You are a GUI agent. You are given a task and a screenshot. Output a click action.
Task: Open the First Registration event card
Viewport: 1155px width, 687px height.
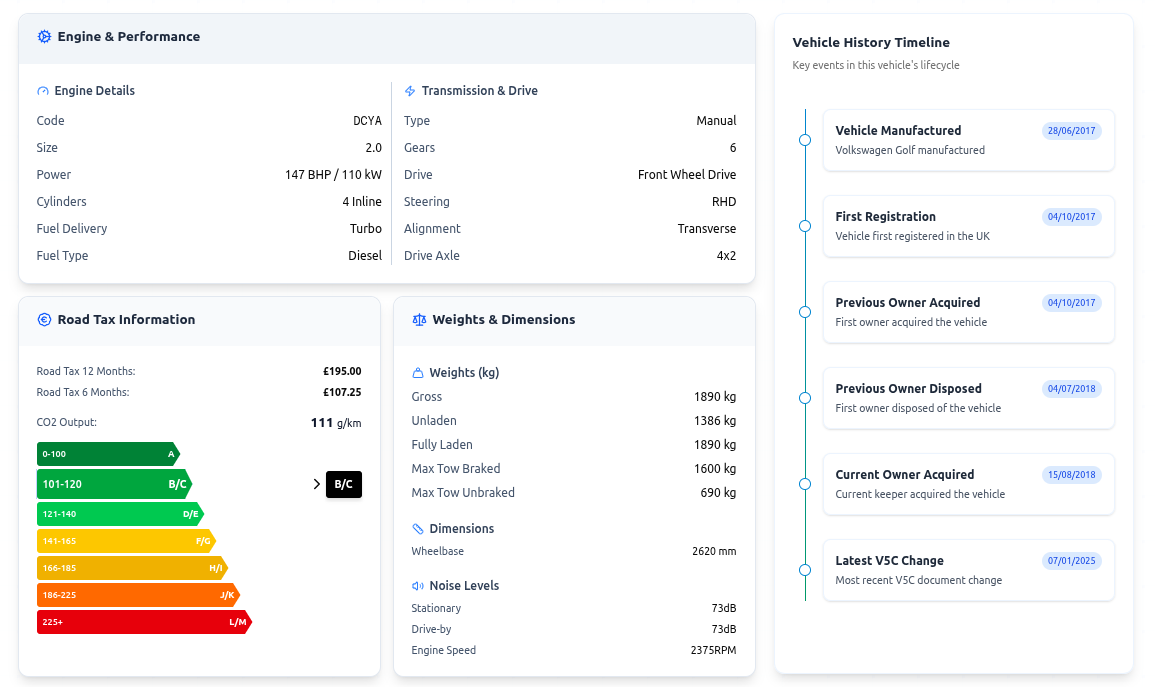tap(969, 226)
